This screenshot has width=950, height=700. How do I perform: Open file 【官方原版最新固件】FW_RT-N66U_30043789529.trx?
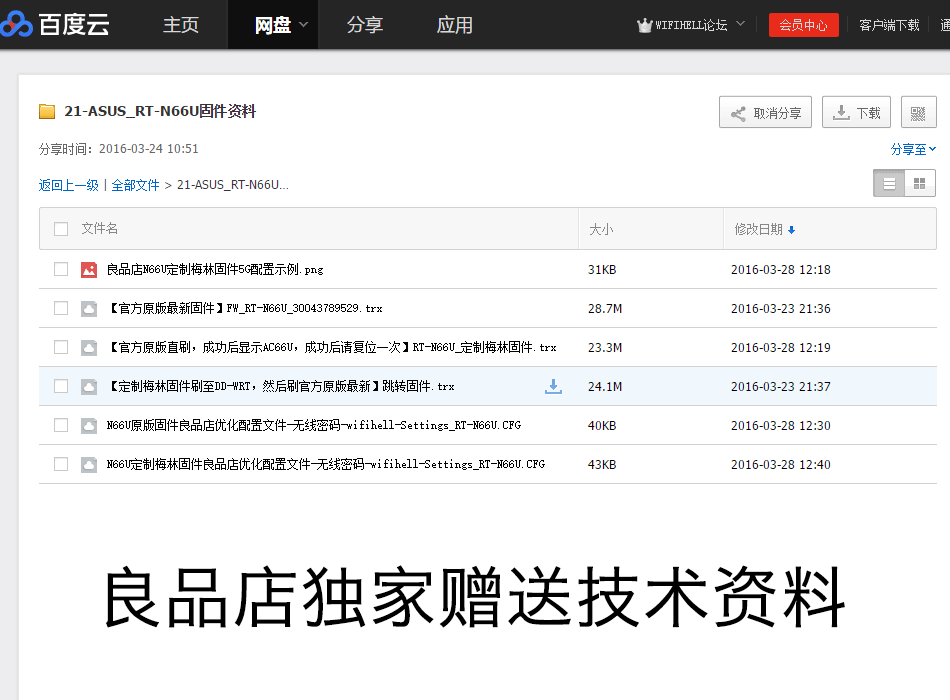(x=244, y=308)
